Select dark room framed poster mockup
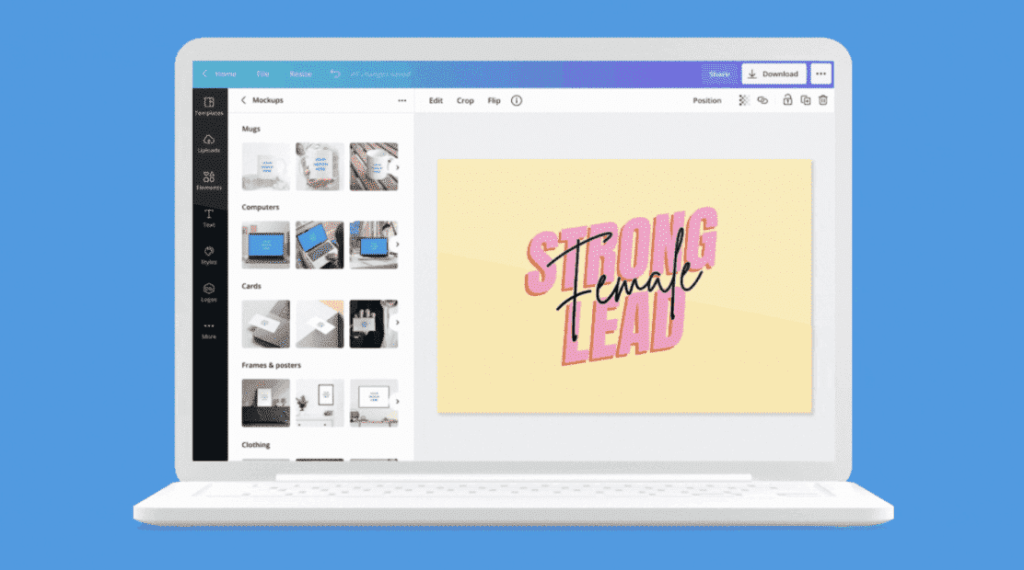The height and width of the screenshot is (570, 1024). [266, 403]
